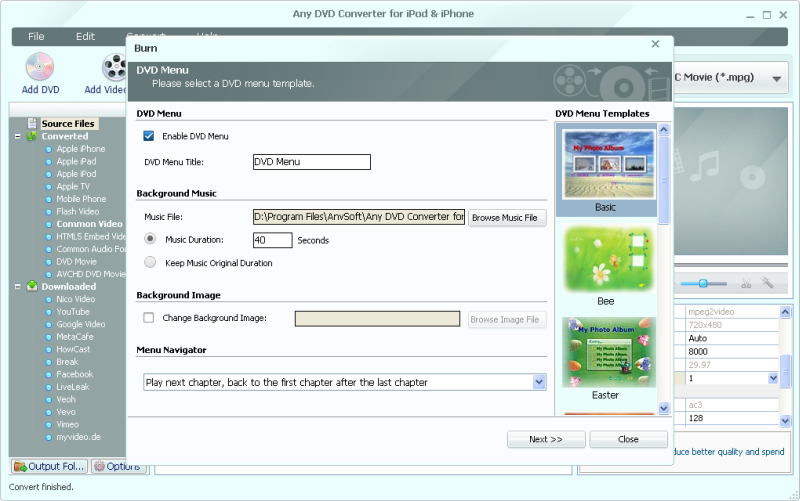Viewport: 800px width, 501px height.
Task: Click the templates list scrollbar thumb
Action: tap(664, 180)
